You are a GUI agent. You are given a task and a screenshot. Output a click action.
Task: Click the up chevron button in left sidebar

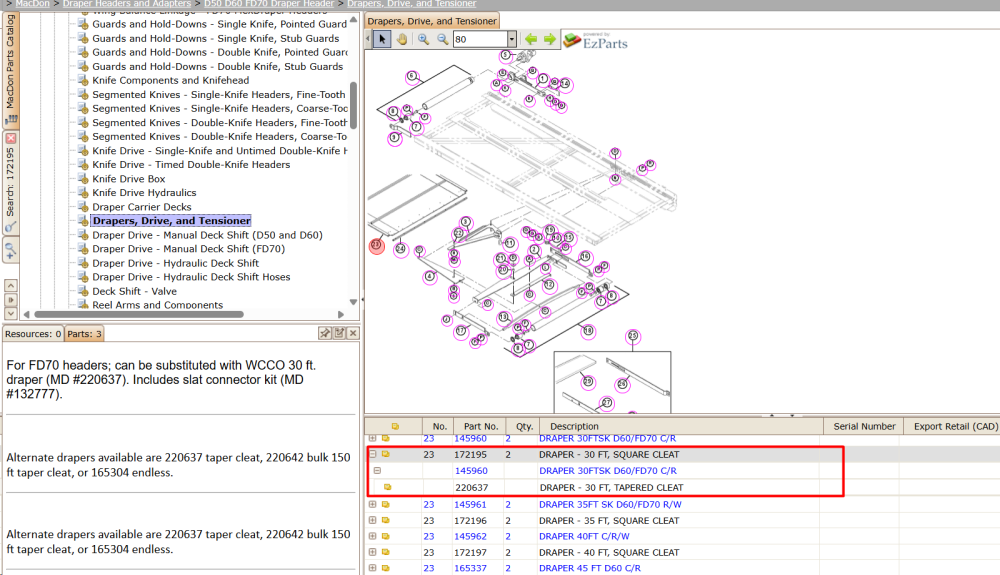(x=11, y=286)
